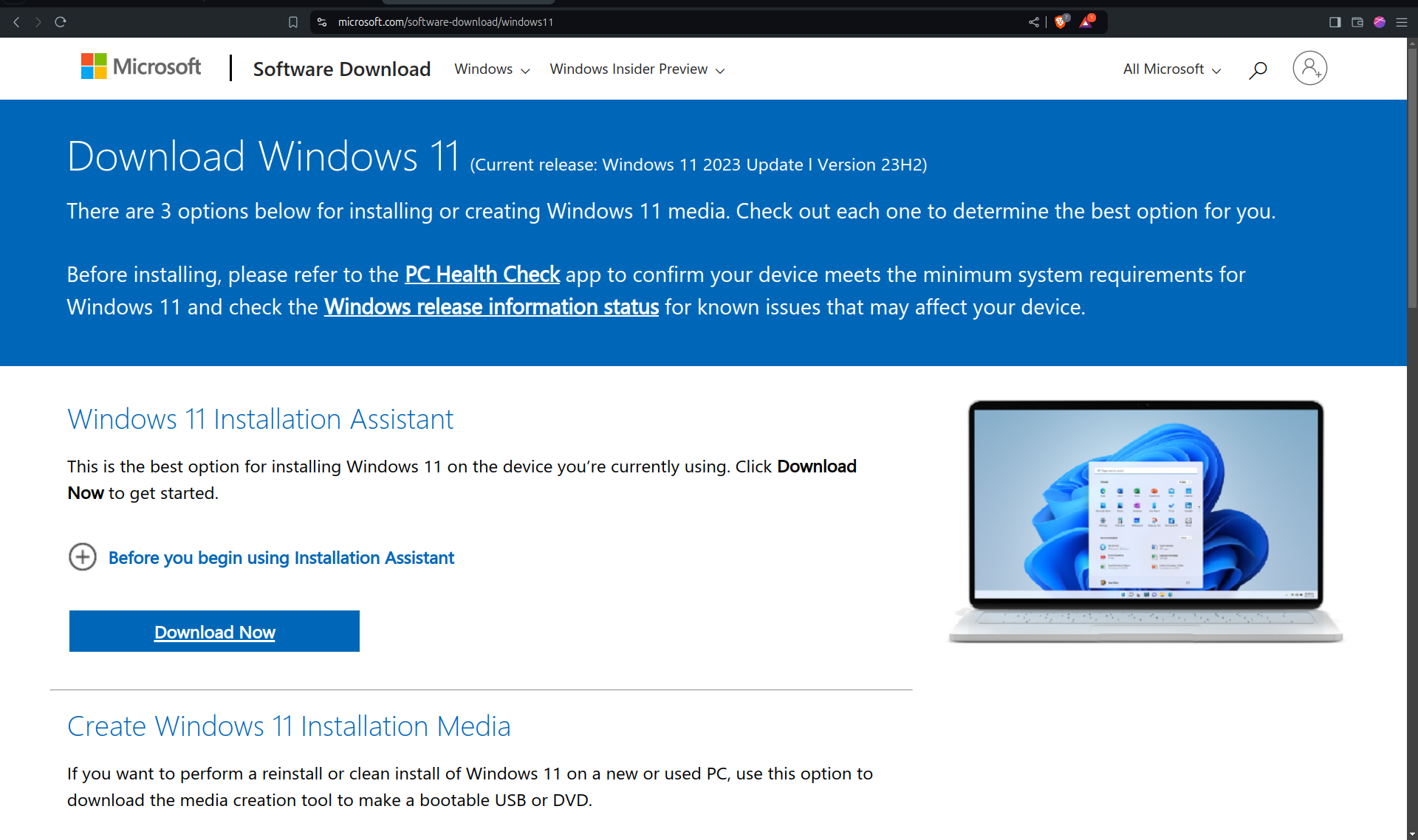Go back using the browser back arrow
The width and height of the screenshot is (1418, 840).
tap(16, 22)
